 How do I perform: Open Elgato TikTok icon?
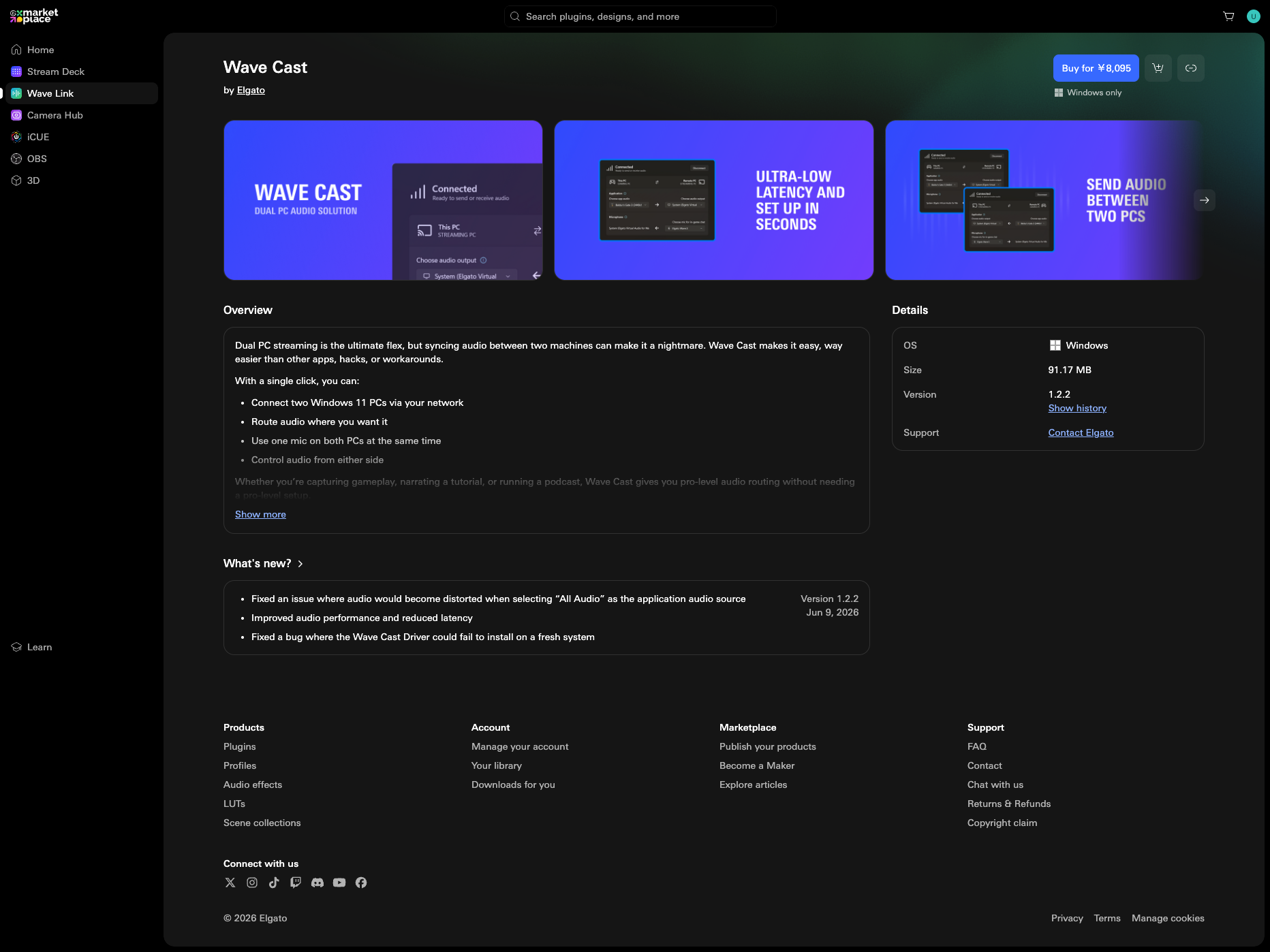coord(274,883)
